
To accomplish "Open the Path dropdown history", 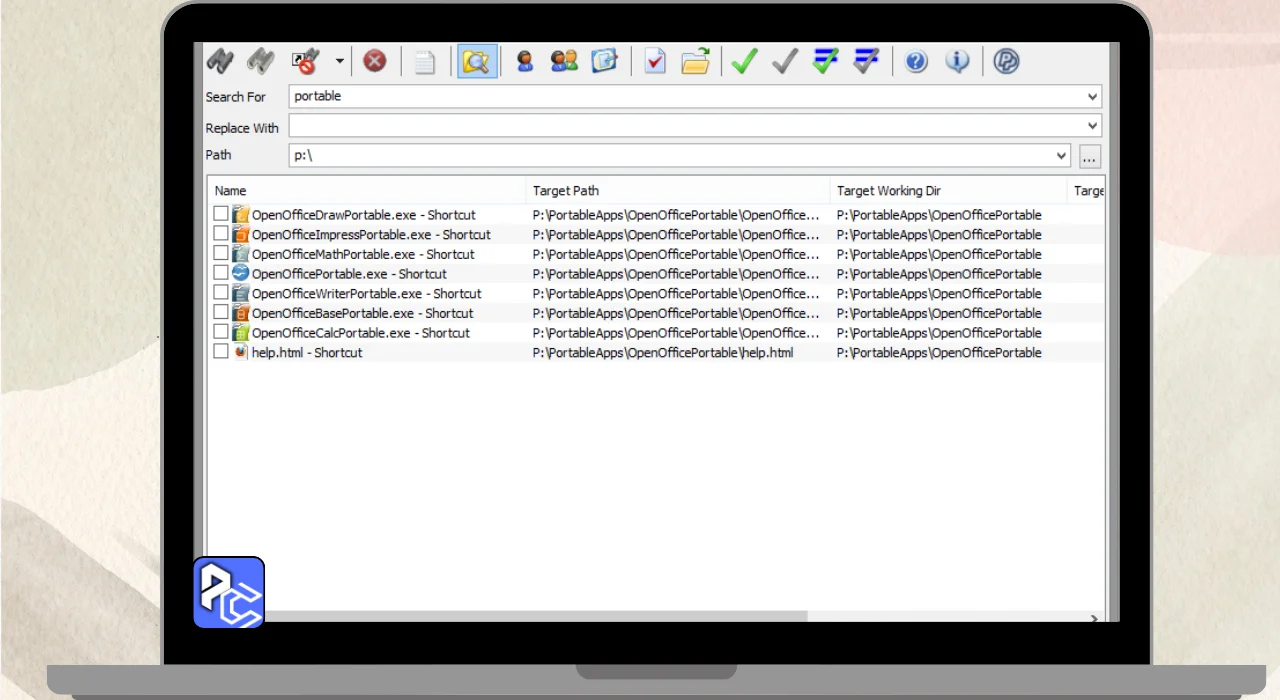I will (1061, 156).
